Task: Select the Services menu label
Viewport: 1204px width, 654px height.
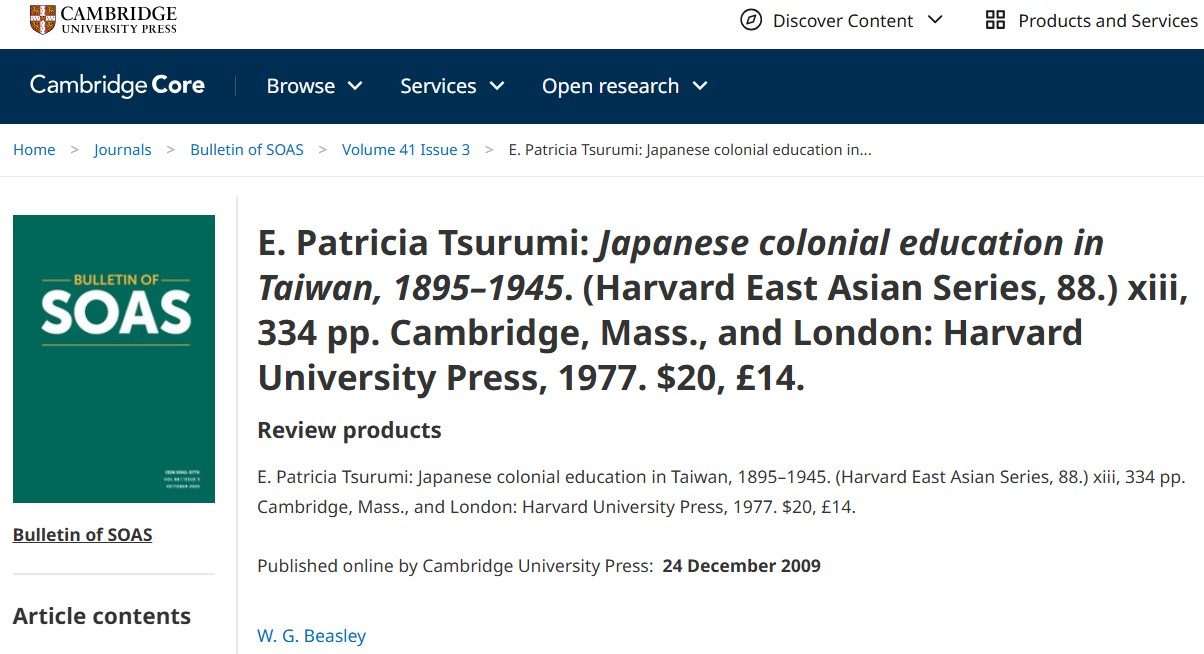Action: coord(438,87)
